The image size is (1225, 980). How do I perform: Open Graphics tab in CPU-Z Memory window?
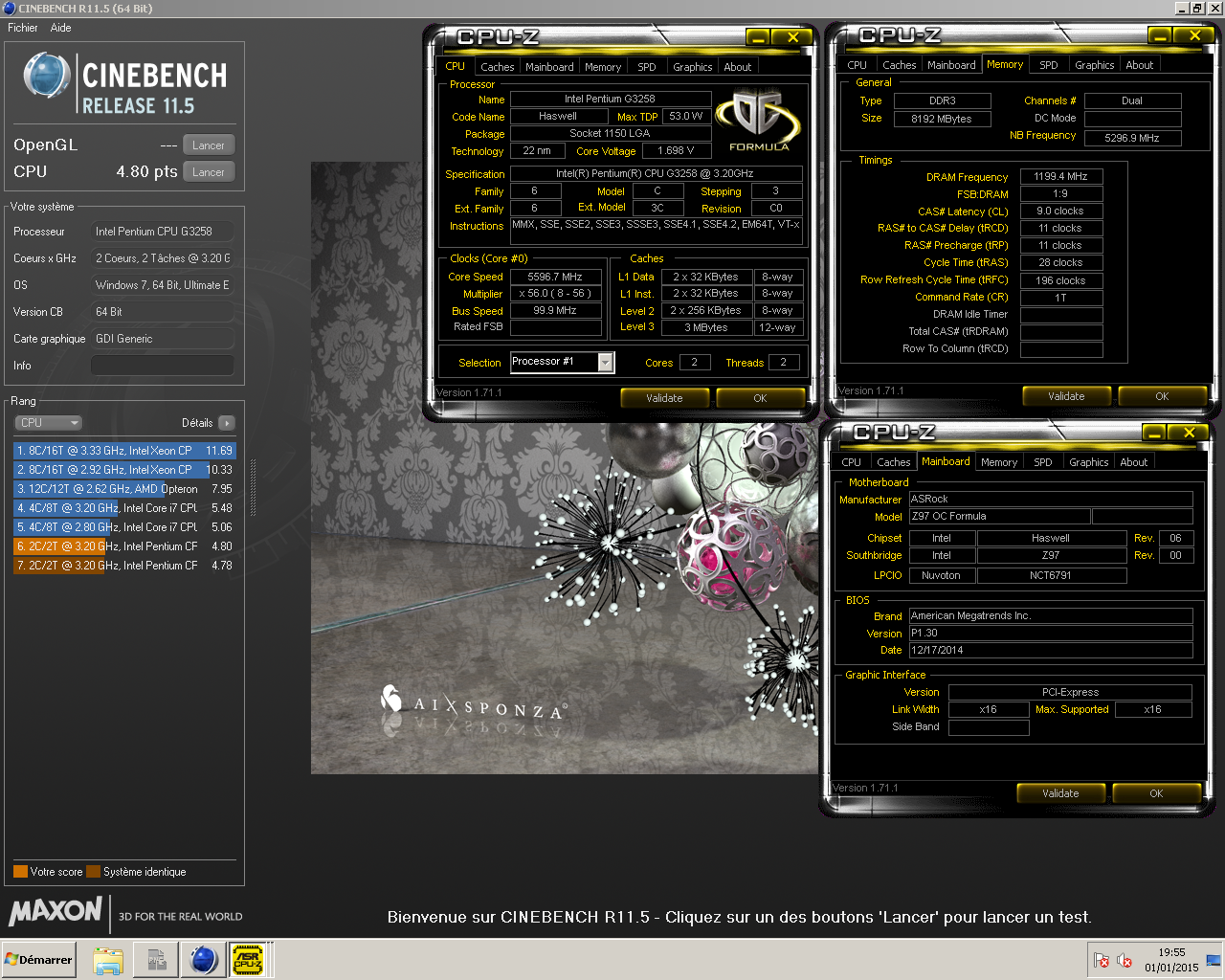(x=1094, y=65)
